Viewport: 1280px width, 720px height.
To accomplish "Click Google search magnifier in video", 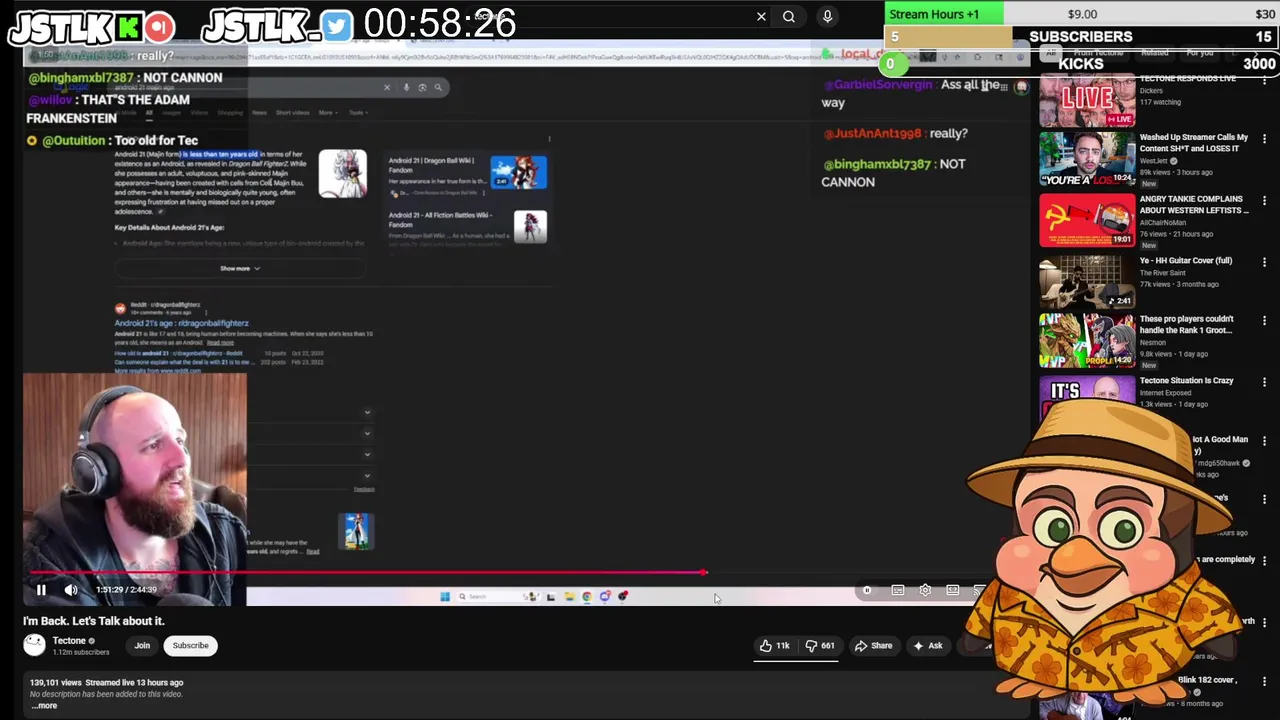I will (438, 87).
